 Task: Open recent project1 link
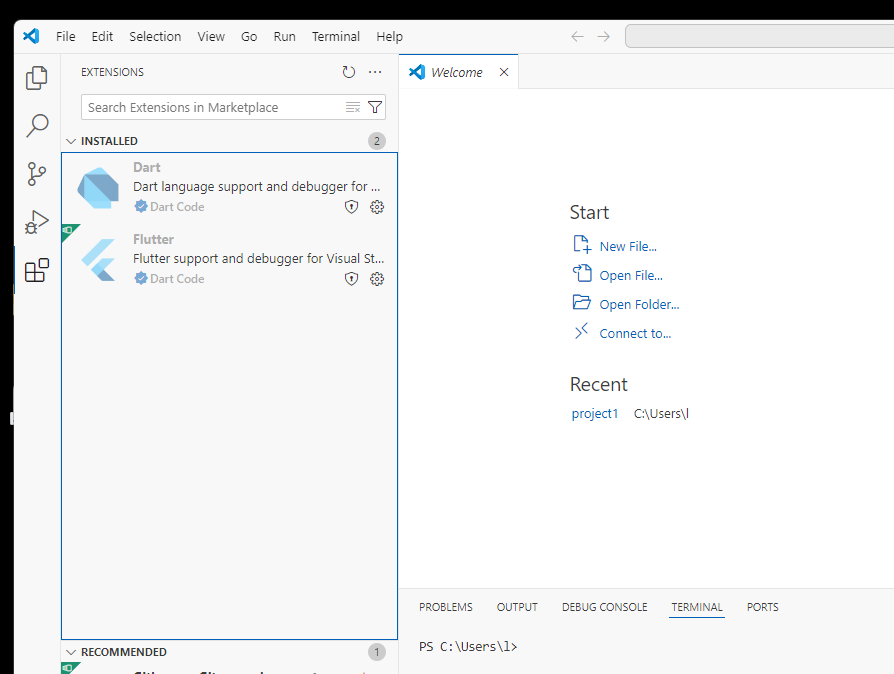tap(595, 413)
